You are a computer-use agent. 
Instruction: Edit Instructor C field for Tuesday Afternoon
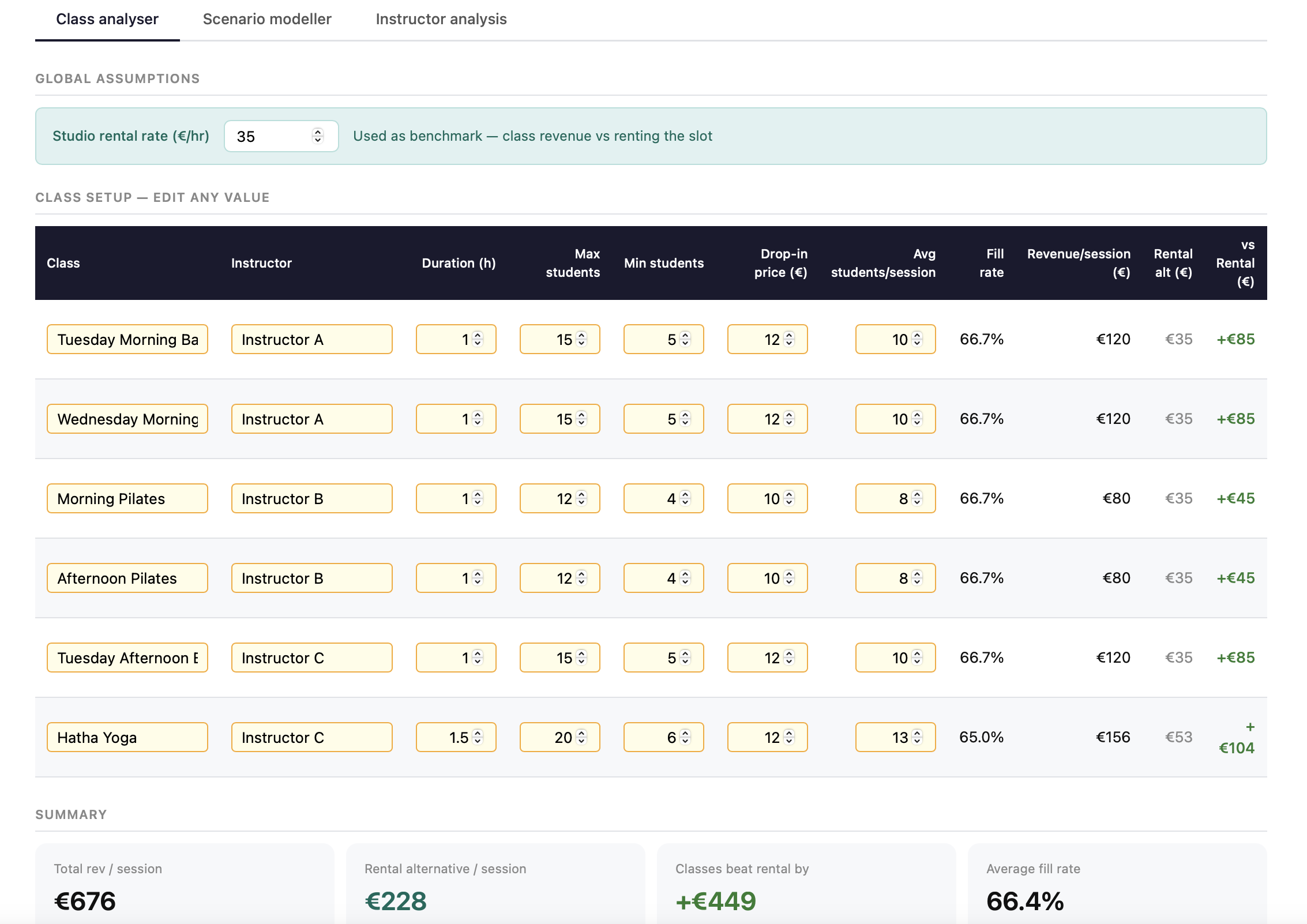pyautogui.click(x=312, y=658)
